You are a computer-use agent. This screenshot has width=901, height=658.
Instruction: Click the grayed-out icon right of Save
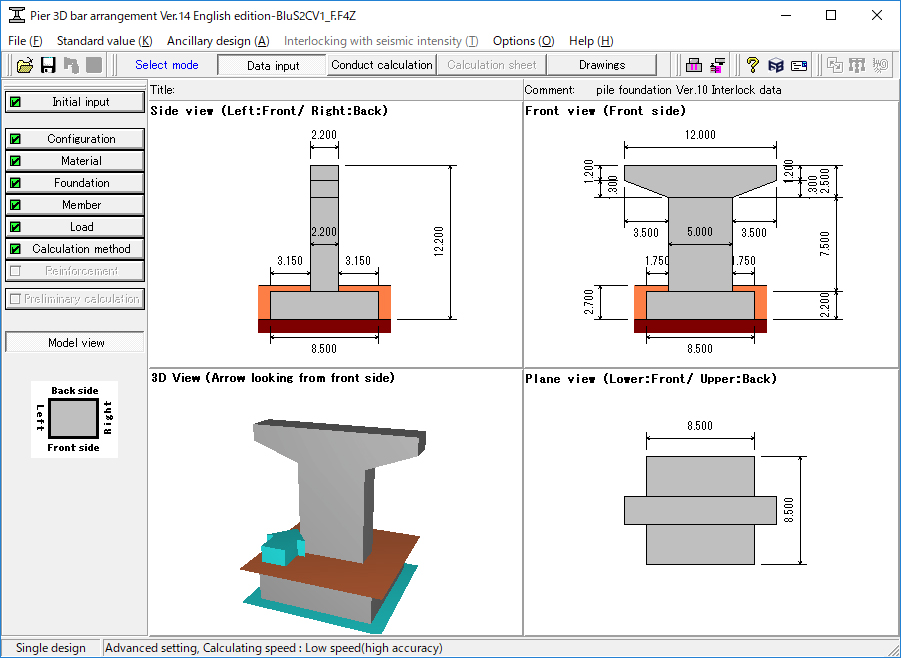click(71, 65)
